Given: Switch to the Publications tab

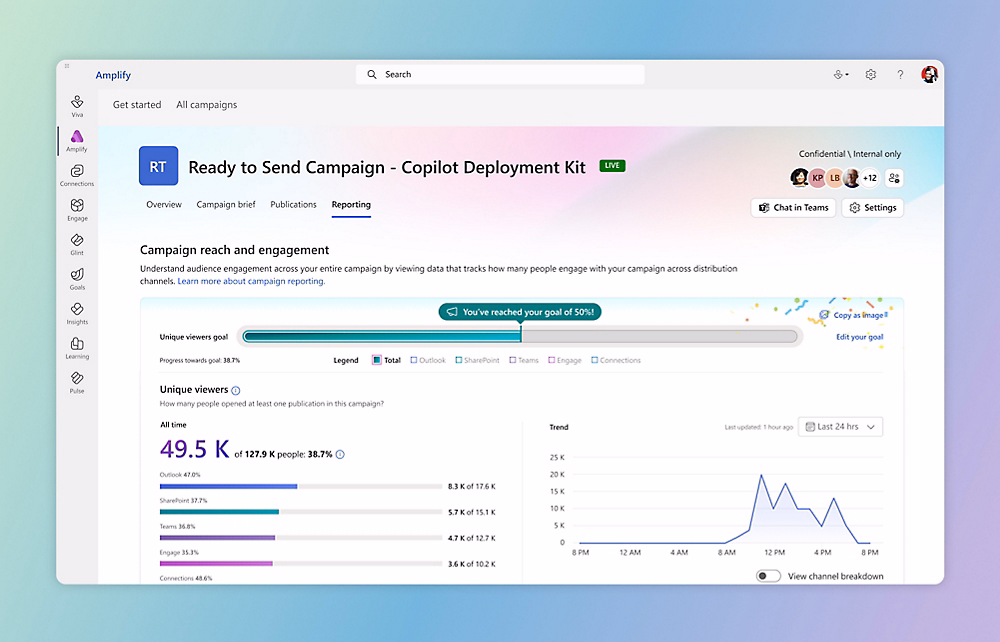Looking at the screenshot, I should 293,205.
